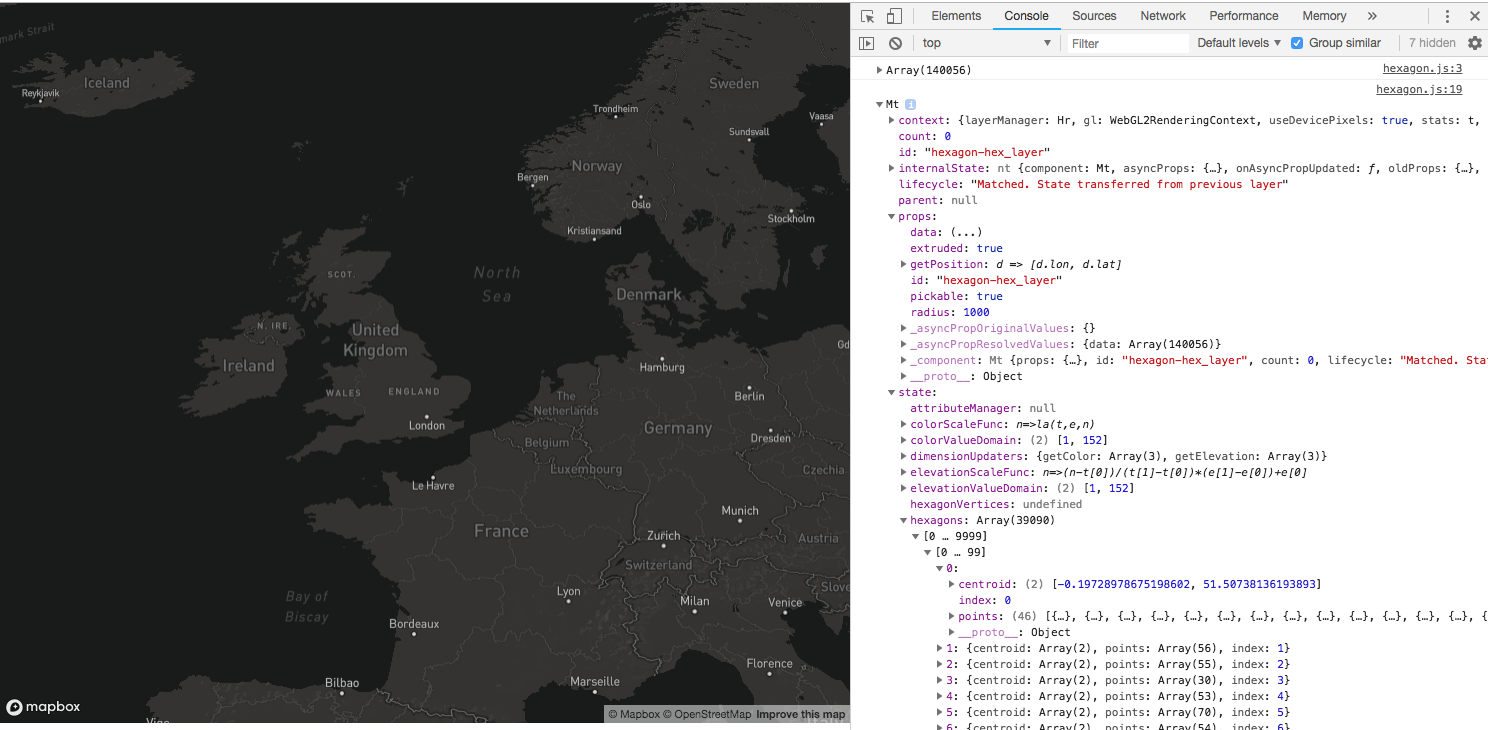Open console settings gear icon

1474,43
